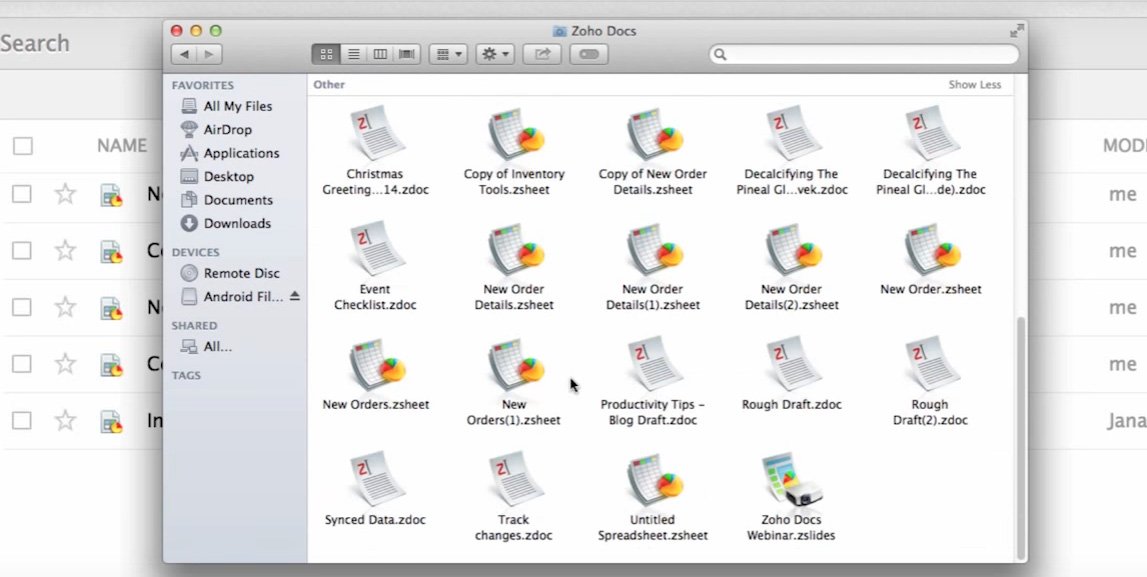Click Show Less in Other section
The height and width of the screenshot is (577, 1147).
974,85
